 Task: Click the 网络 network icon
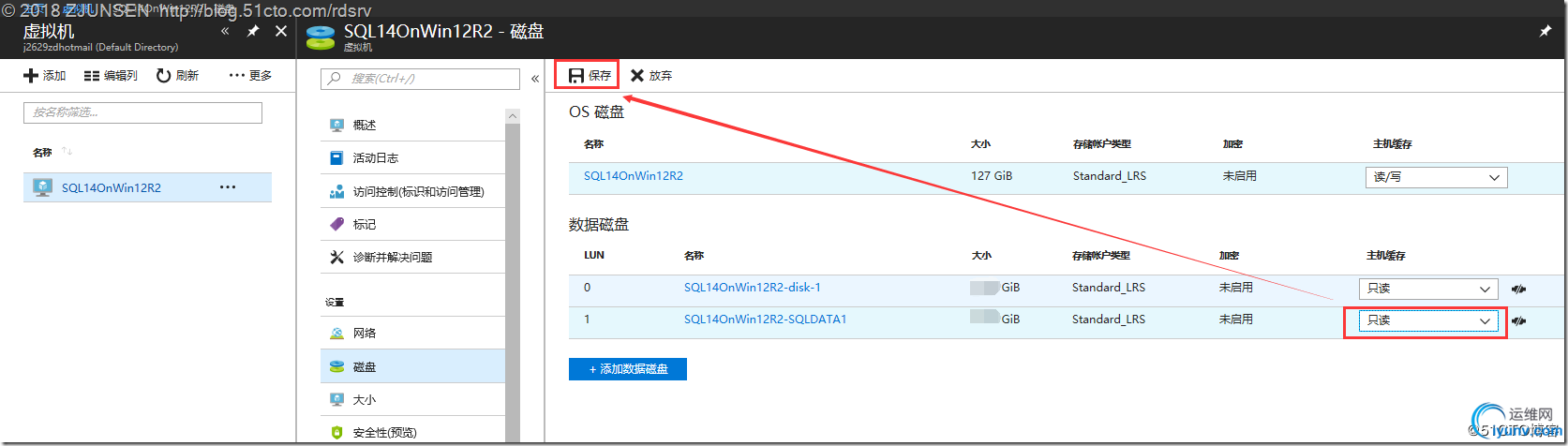pyautogui.click(x=337, y=334)
